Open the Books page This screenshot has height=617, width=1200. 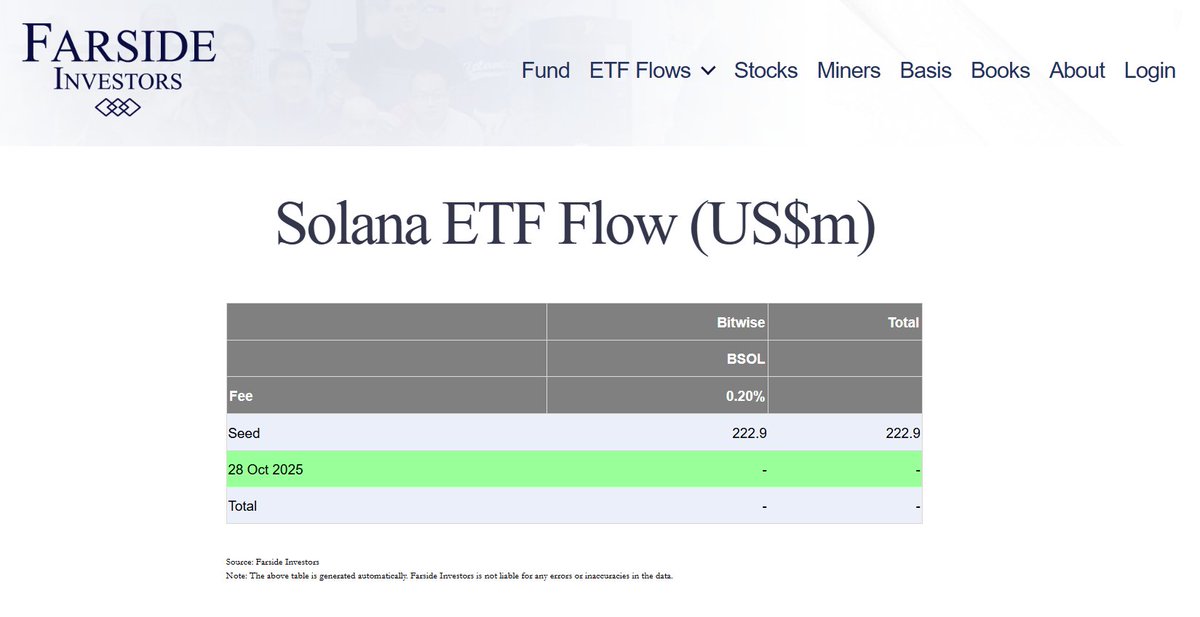(1000, 71)
